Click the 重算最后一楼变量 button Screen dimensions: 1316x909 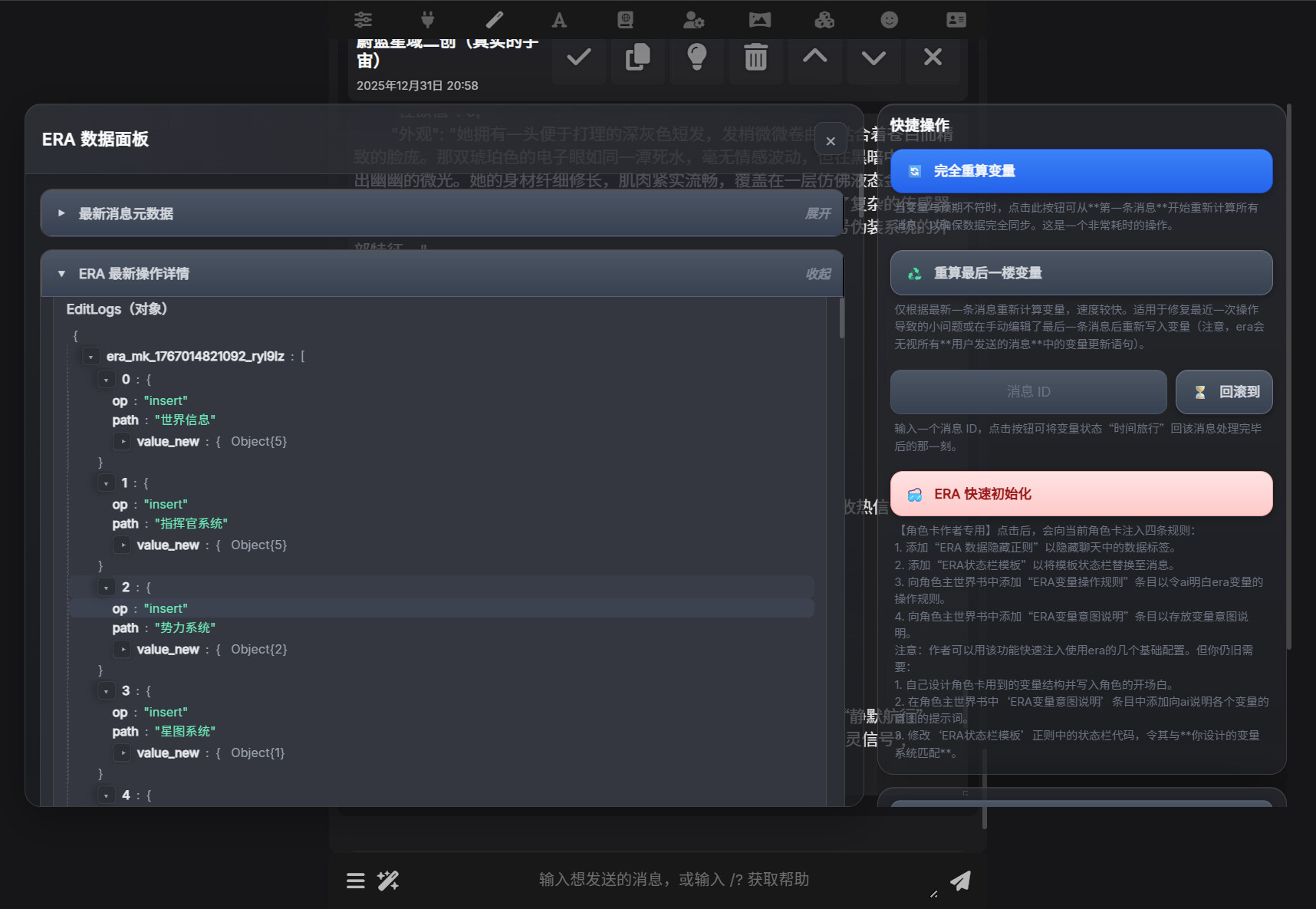pos(1081,273)
